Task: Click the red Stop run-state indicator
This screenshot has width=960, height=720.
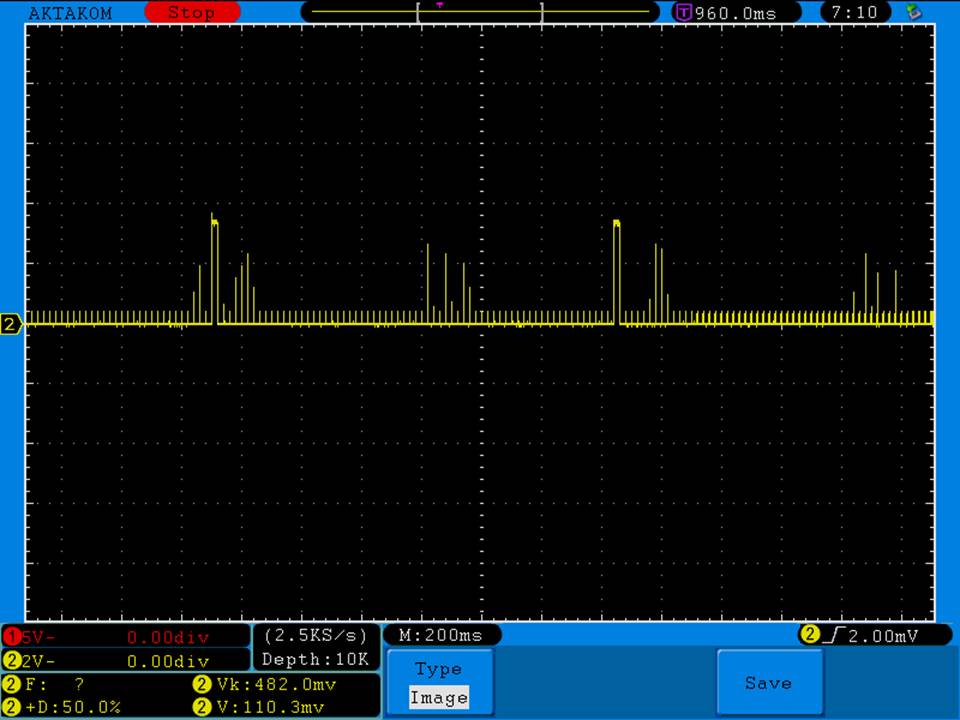Action: point(192,13)
